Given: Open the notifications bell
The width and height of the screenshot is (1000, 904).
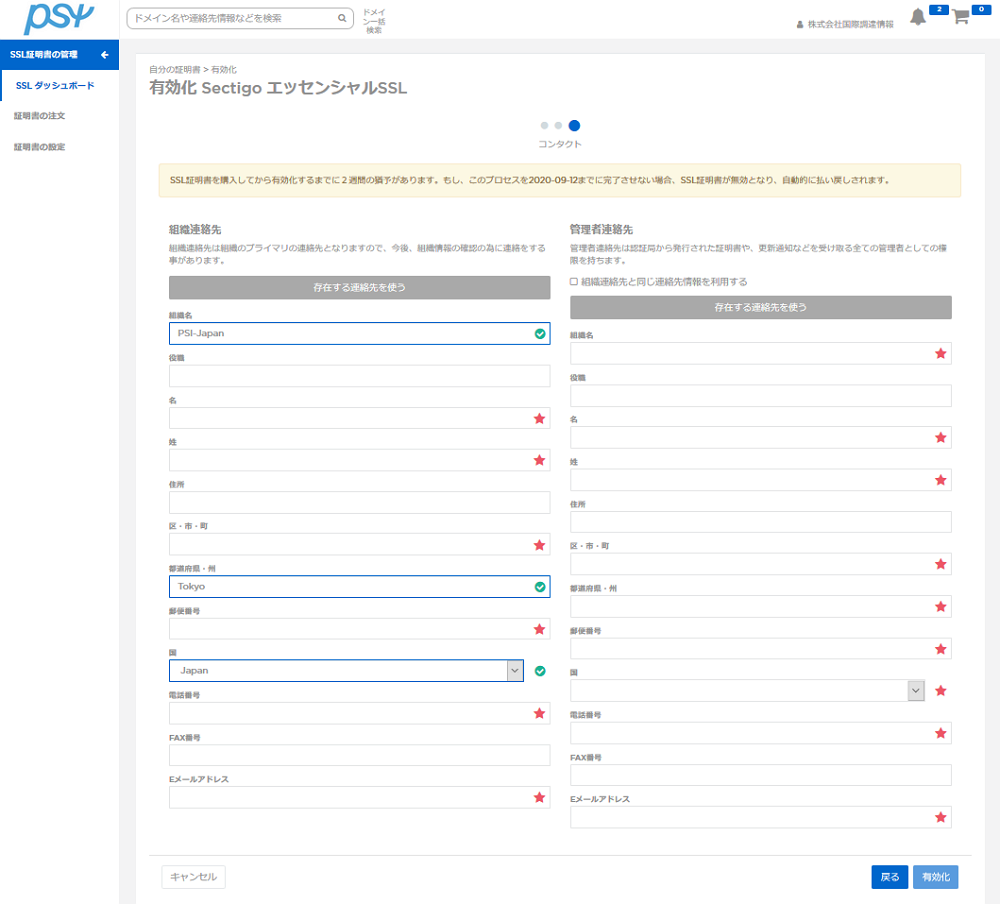Looking at the screenshot, I should click(x=918, y=17).
